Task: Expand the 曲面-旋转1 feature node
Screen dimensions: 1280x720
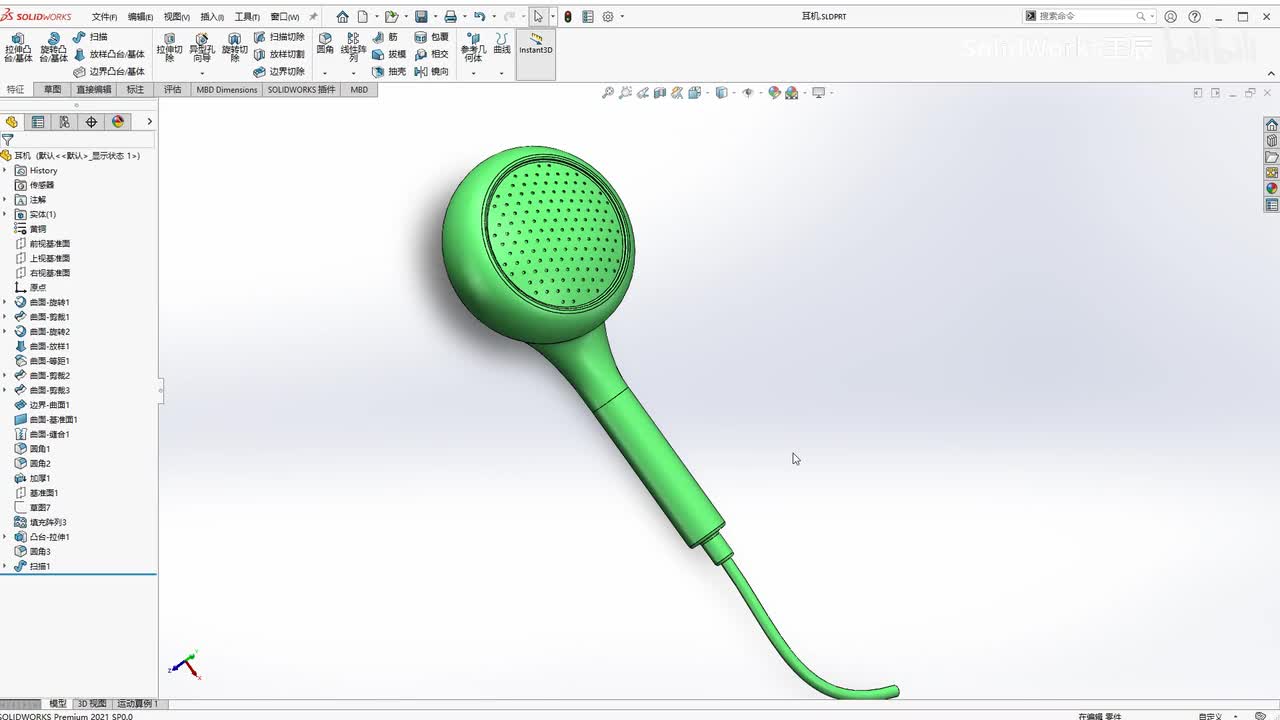Action: 5,302
